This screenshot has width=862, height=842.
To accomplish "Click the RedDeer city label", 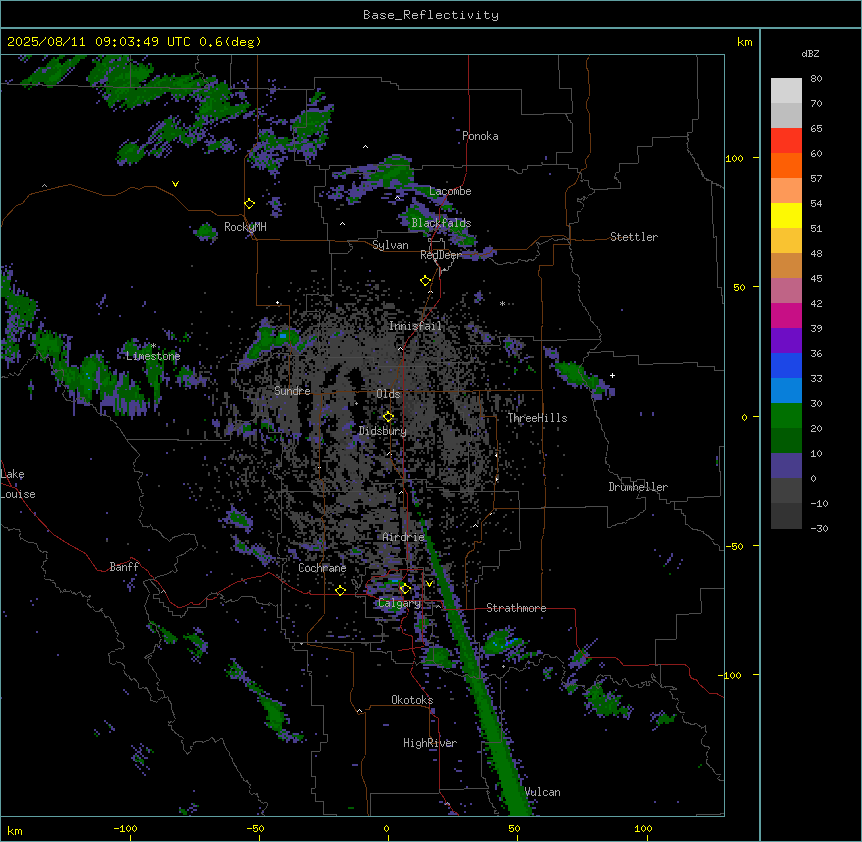I will [x=441, y=255].
